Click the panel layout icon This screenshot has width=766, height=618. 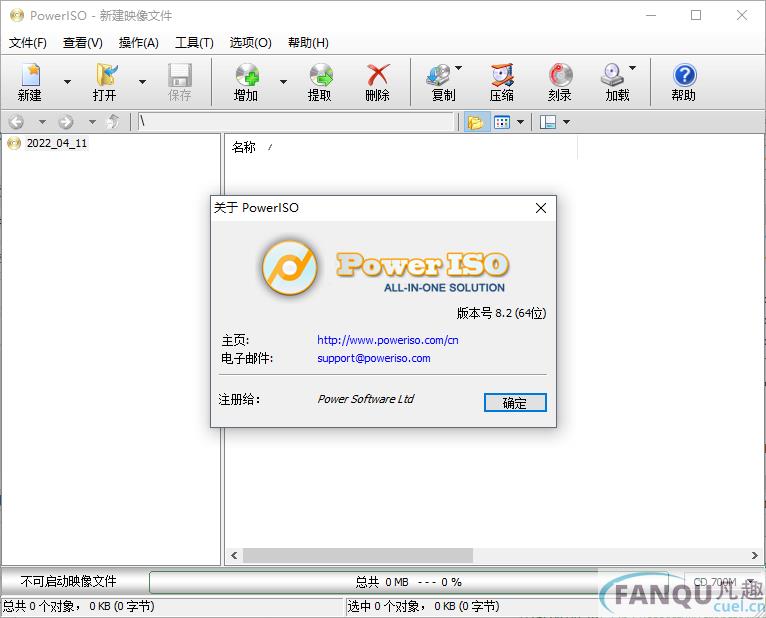coord(548,122)
